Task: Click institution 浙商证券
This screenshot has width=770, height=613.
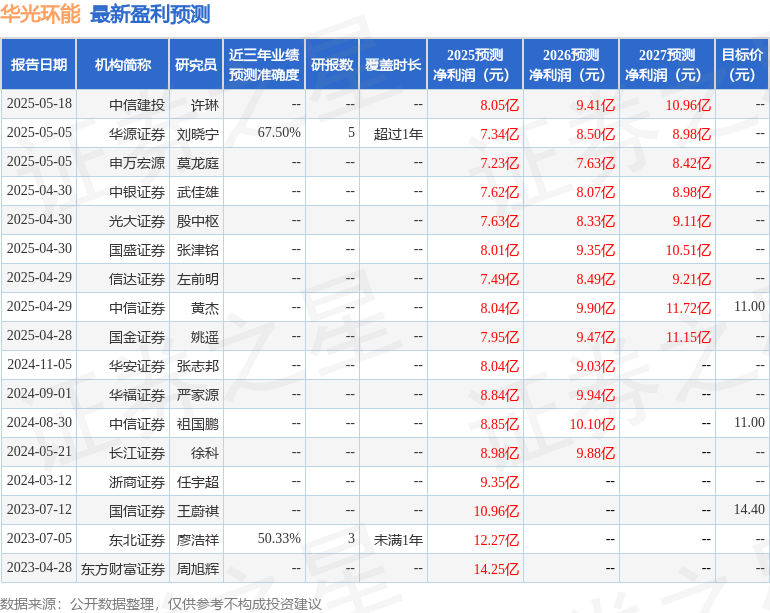Action: pos(137,481)
